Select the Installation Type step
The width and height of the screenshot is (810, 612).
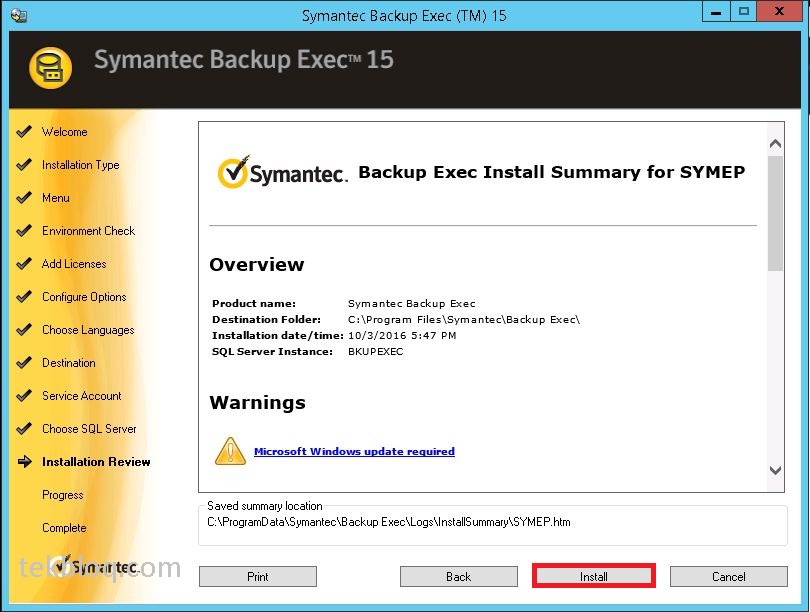pos(81,165)
